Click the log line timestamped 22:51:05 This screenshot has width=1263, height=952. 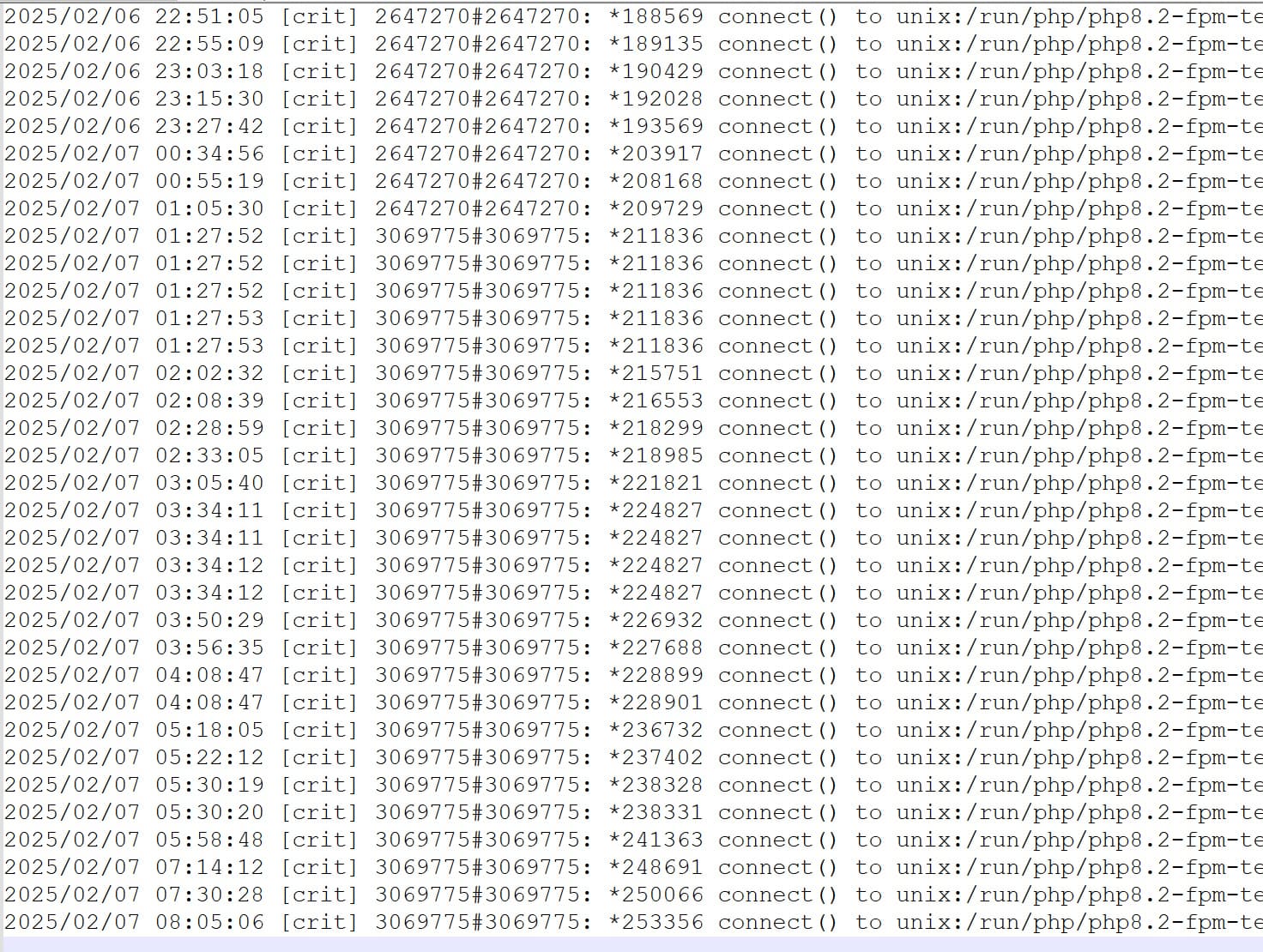pos(631,16)
